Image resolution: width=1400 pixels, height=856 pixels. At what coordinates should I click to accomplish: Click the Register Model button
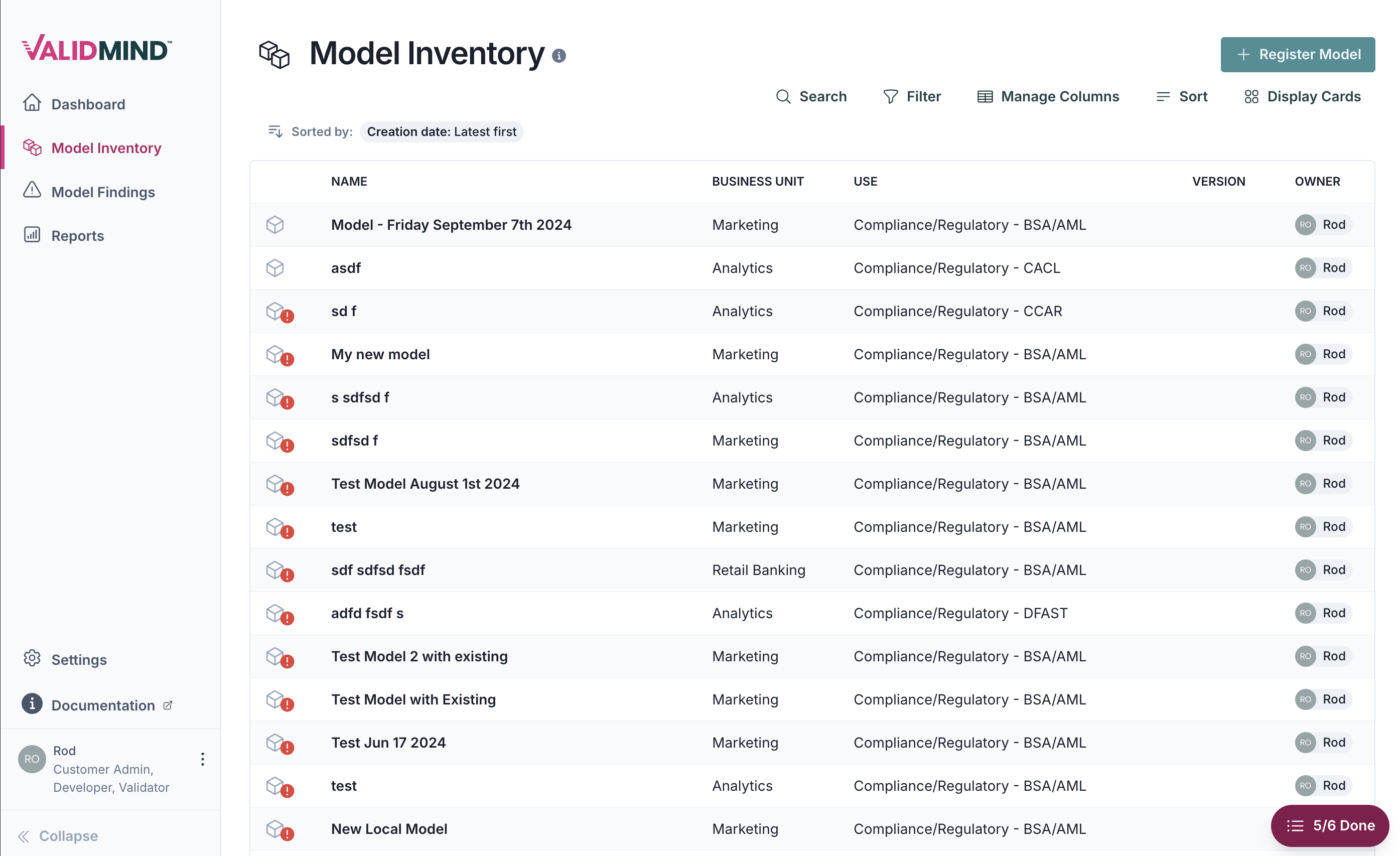pos(1297,54)
